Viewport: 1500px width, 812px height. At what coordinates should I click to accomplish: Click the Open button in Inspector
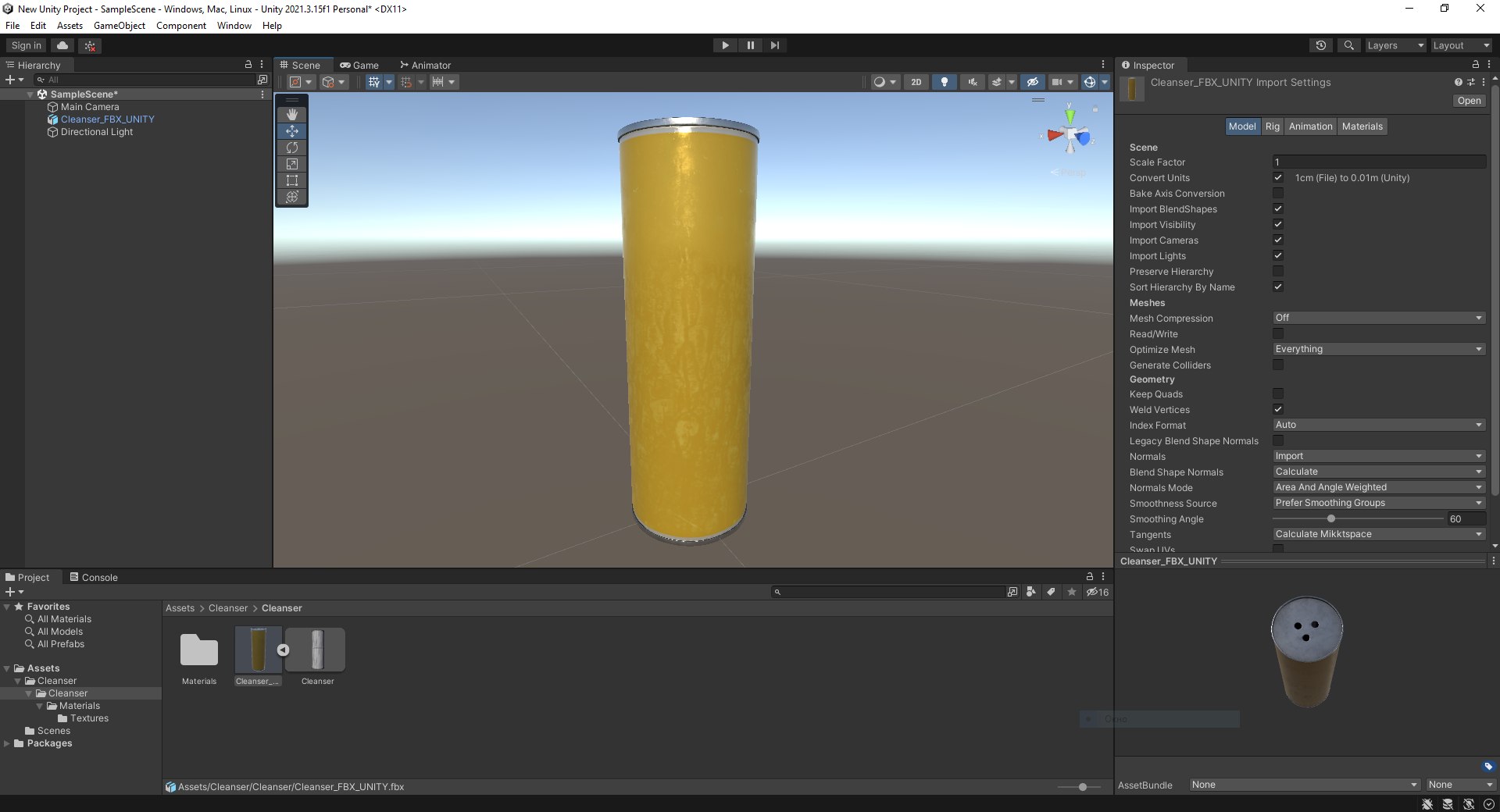1469,101
